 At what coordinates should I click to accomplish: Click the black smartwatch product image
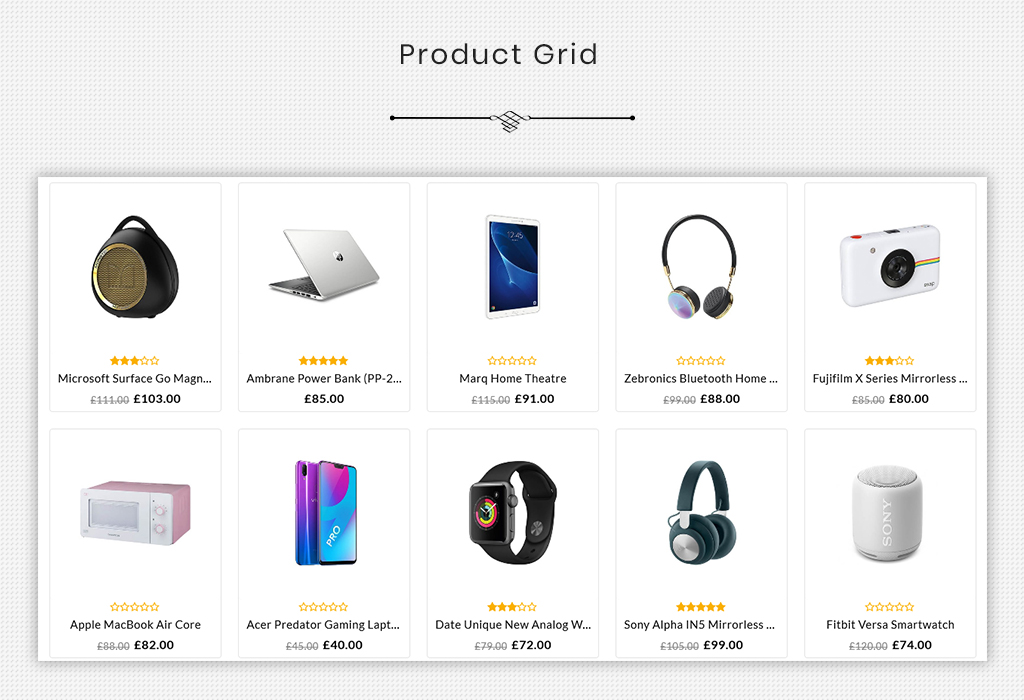click(513, 513)
